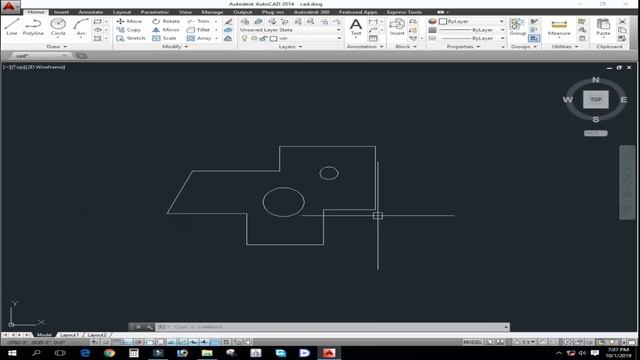Viewport: 640px width, 360px height.
Task: Switch to the View ribbon tab
Action: [x=185, y=12]
